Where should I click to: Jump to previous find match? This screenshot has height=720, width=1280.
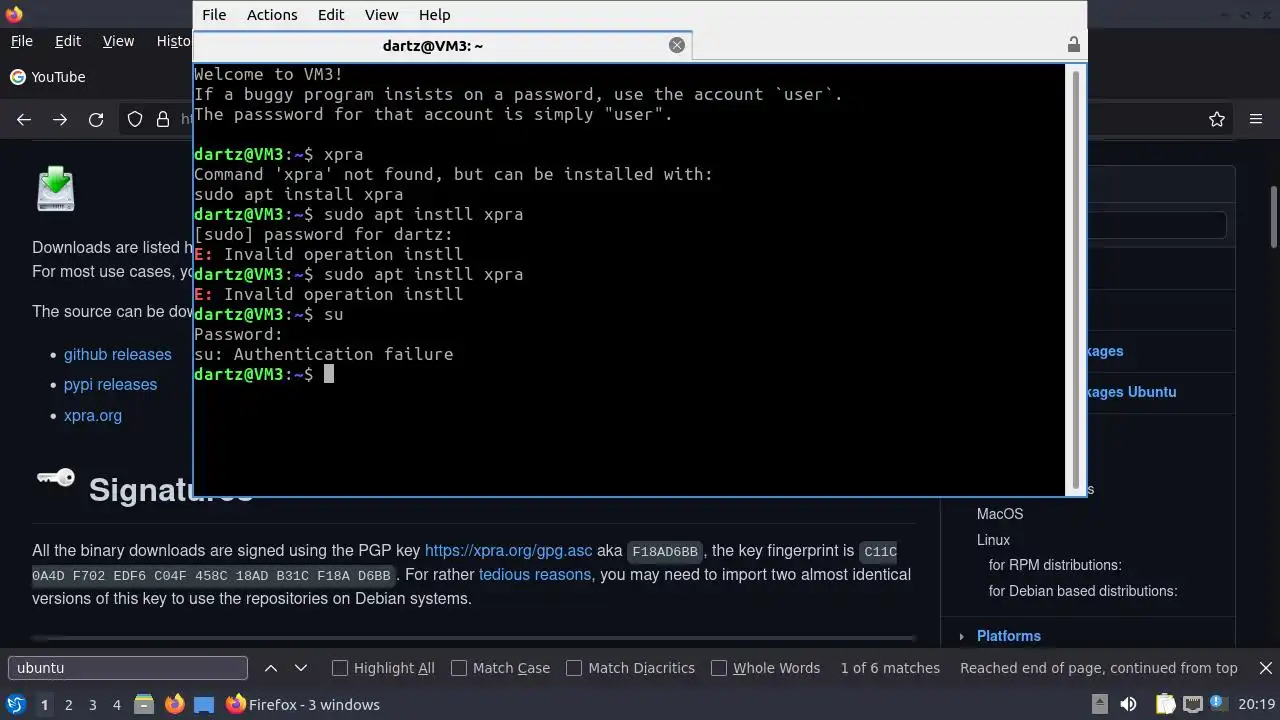[271, 668]
